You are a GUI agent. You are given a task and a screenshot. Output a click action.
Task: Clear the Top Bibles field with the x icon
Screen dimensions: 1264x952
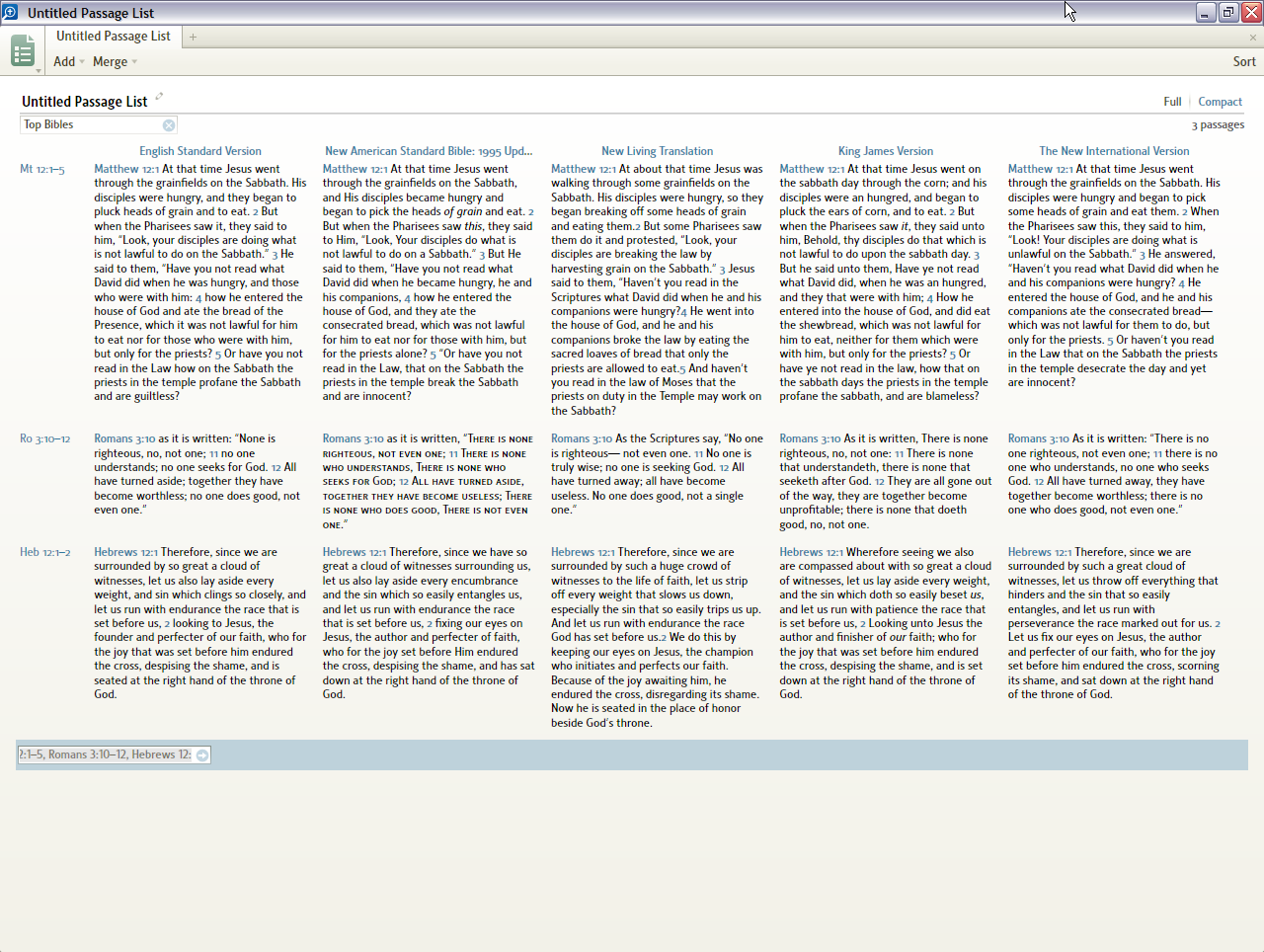(169, 124)
